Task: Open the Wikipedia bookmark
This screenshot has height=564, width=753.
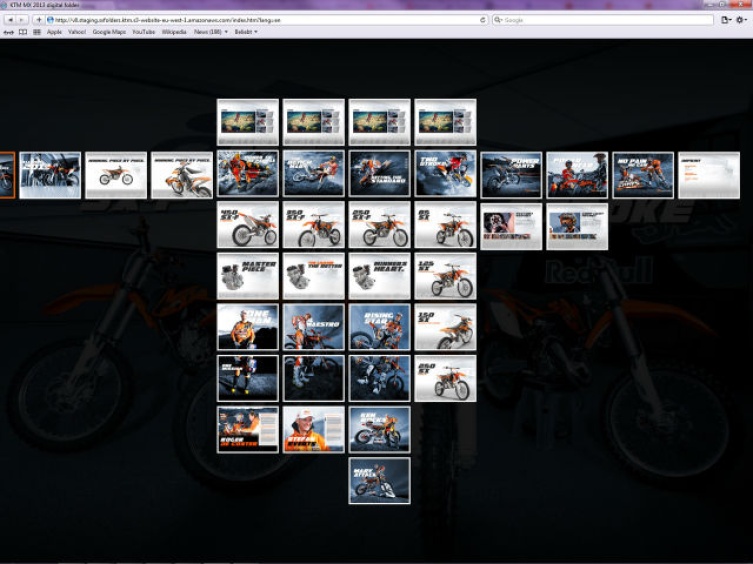Action: coord(174,32)
